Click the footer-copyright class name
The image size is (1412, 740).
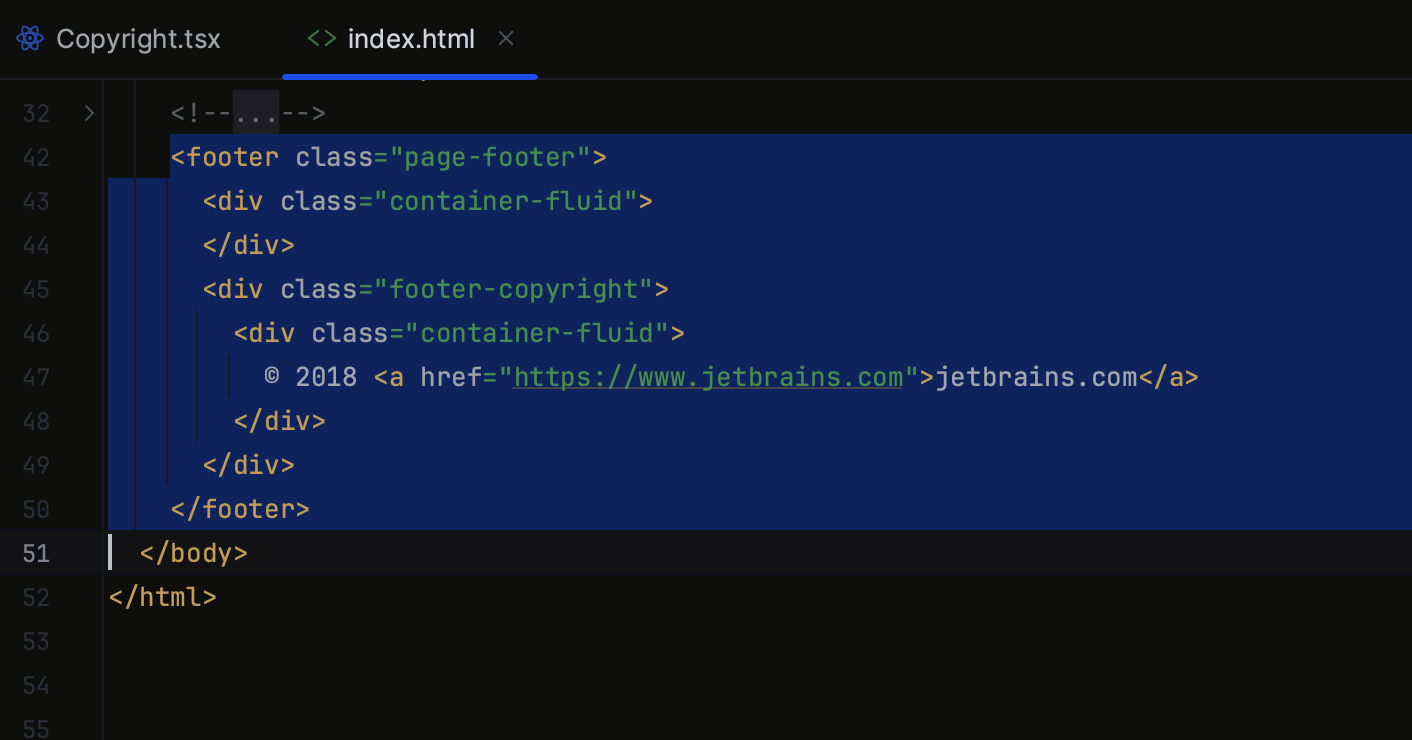click(516, 289)
